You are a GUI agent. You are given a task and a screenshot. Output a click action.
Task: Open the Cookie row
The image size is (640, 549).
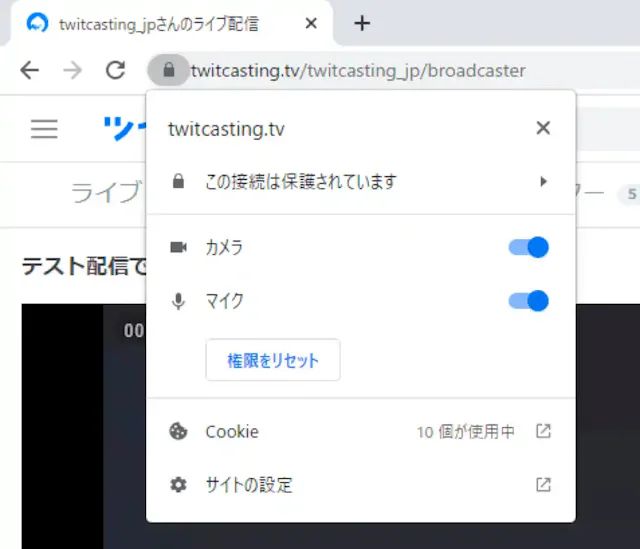[361, 431]
